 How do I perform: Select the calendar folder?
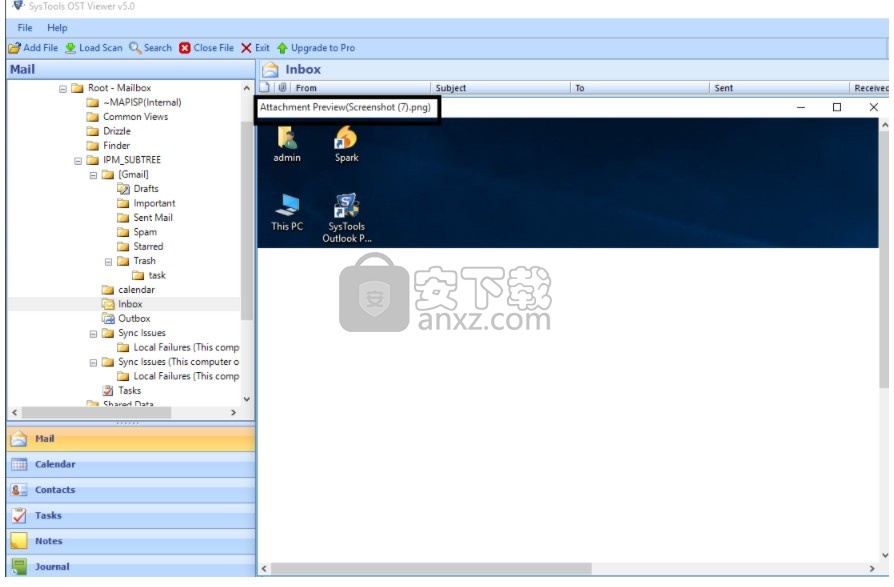(128, 290)
